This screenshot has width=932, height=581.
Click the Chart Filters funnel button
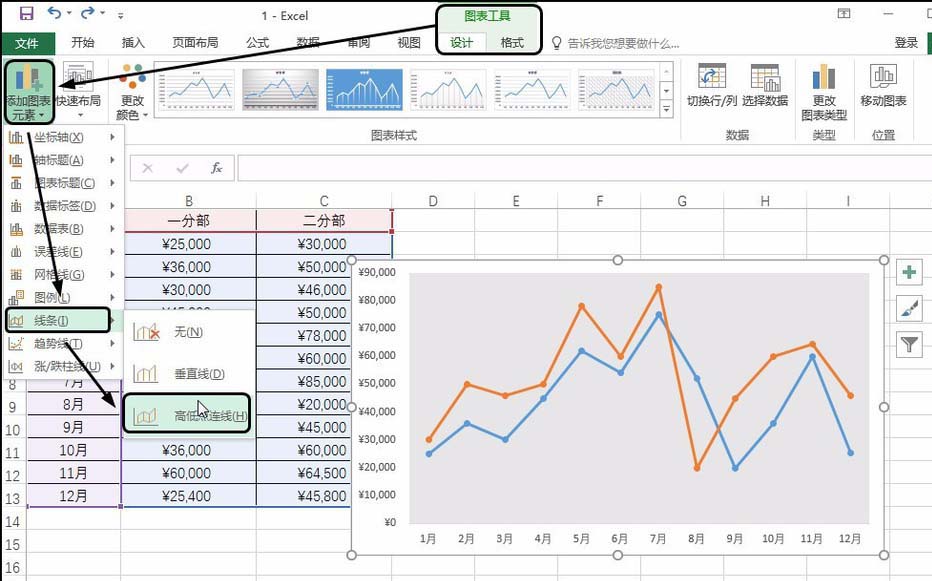909,344
